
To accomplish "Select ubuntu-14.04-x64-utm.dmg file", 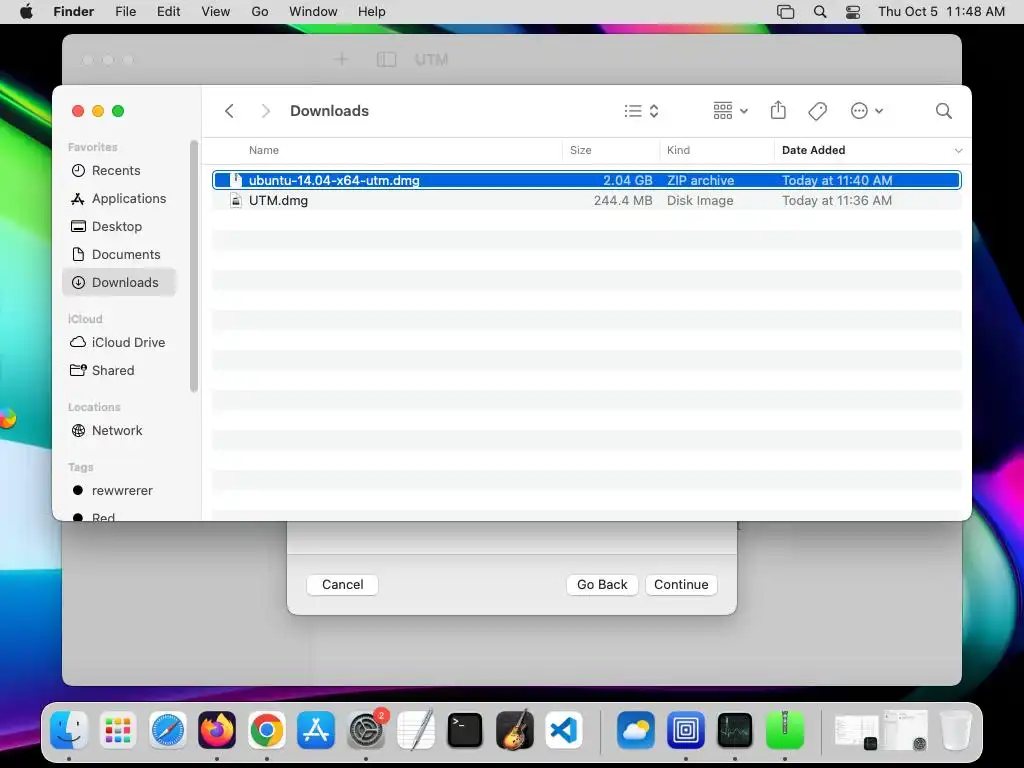I will [x=586, y=180].
